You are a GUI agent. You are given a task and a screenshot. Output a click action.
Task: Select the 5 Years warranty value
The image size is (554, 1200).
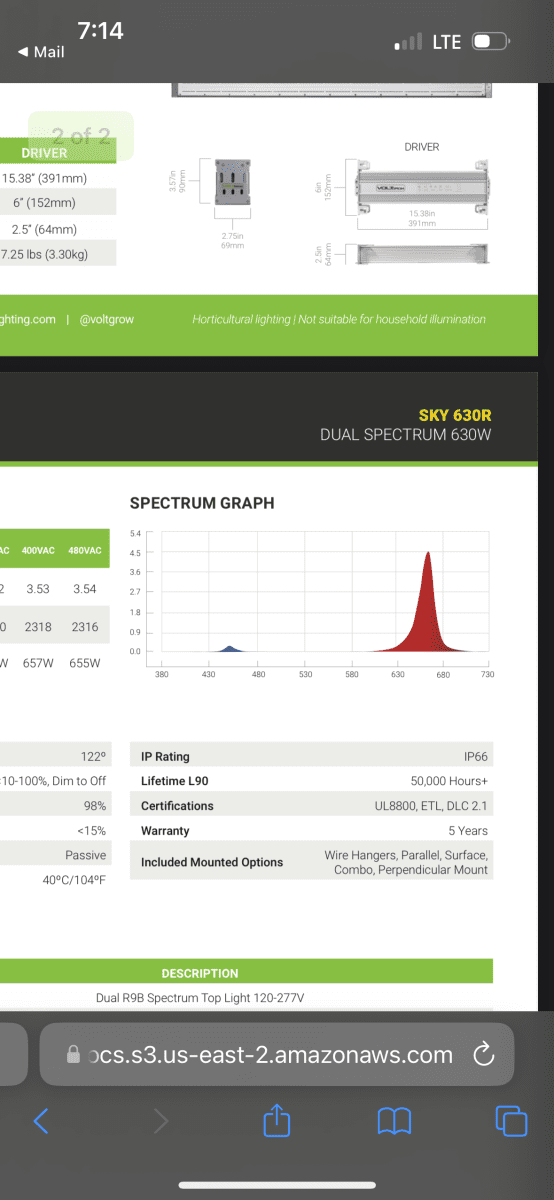coord(469,831)
